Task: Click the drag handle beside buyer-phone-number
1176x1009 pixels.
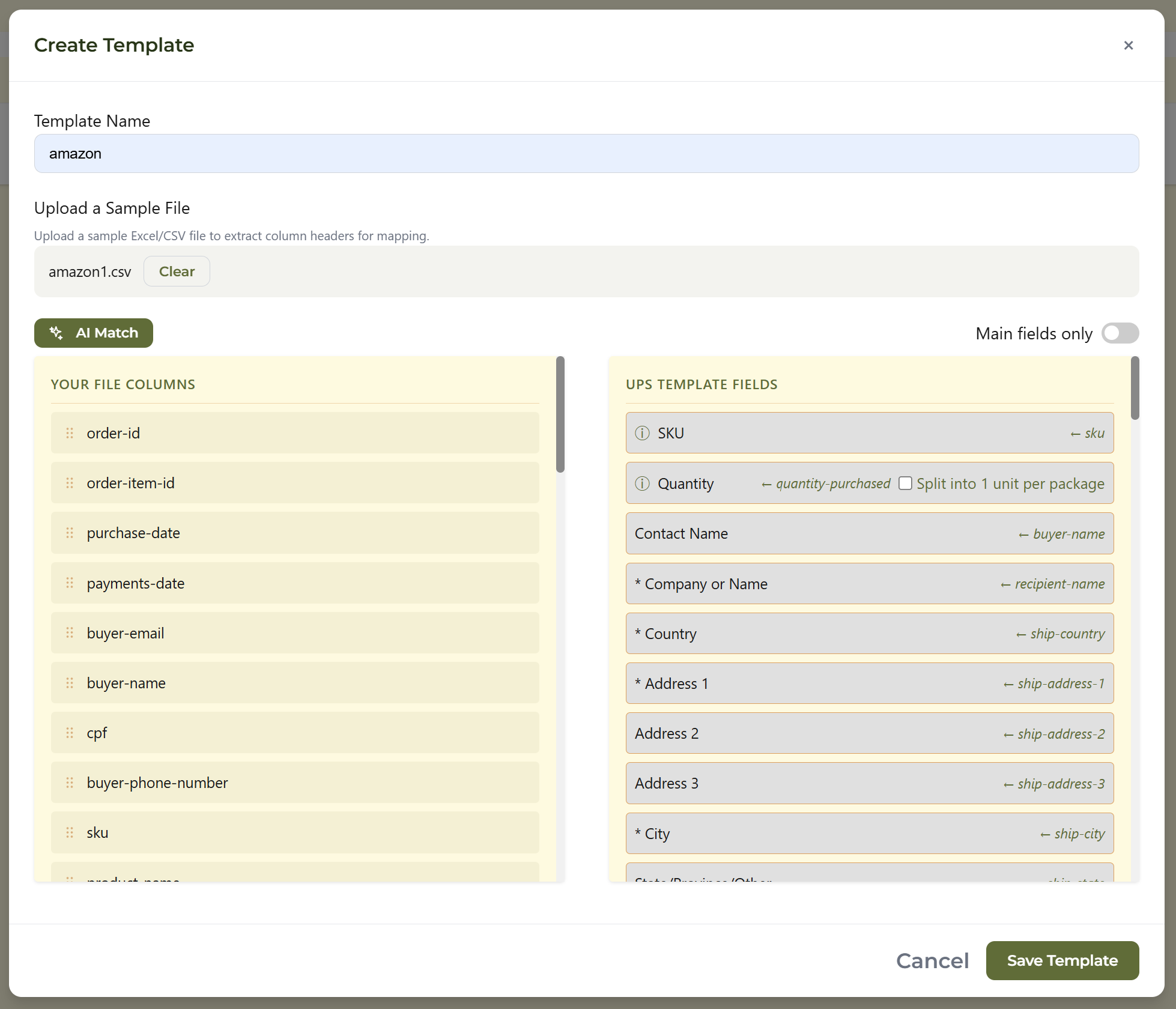Action: pos(69,783)
